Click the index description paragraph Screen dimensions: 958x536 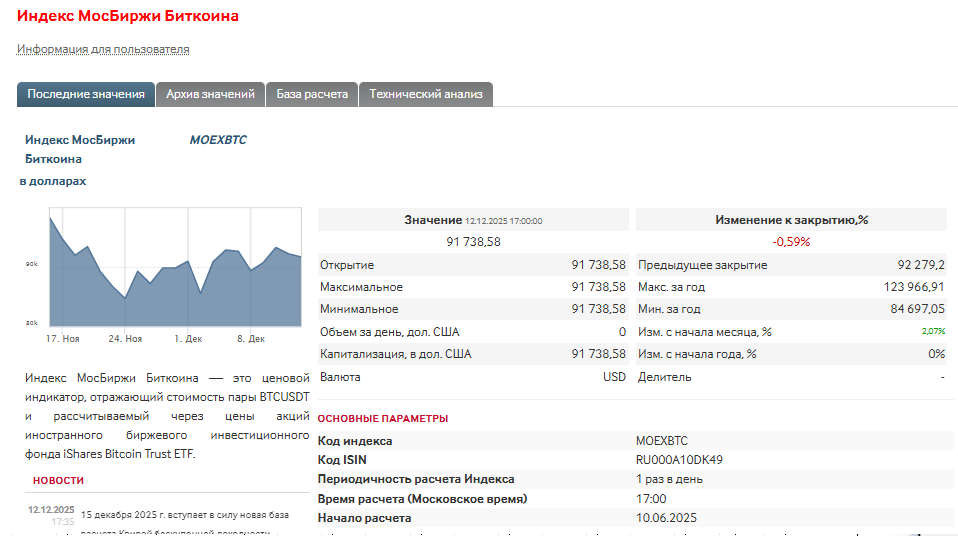[x=167, y=416]
